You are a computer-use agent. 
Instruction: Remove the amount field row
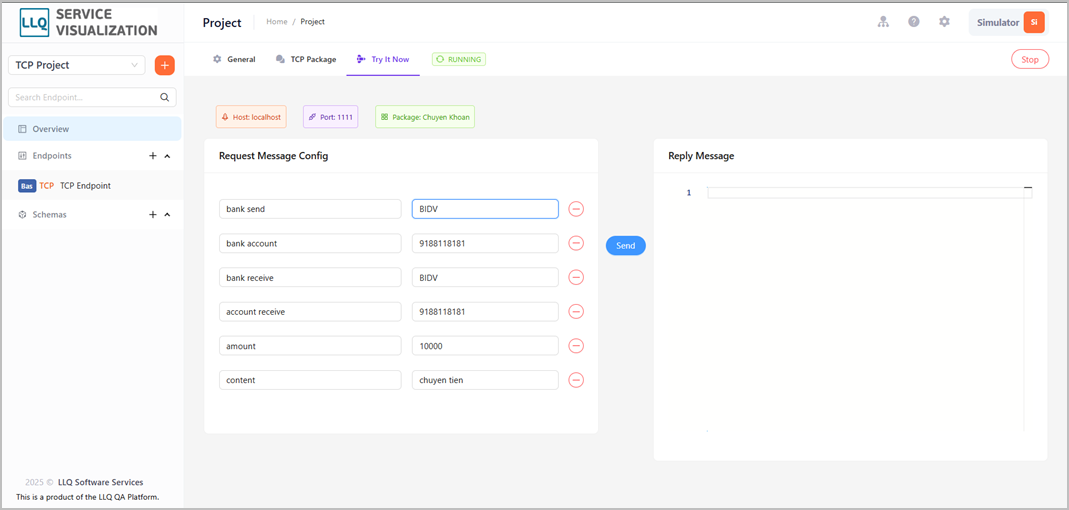[x=576, y=346]
